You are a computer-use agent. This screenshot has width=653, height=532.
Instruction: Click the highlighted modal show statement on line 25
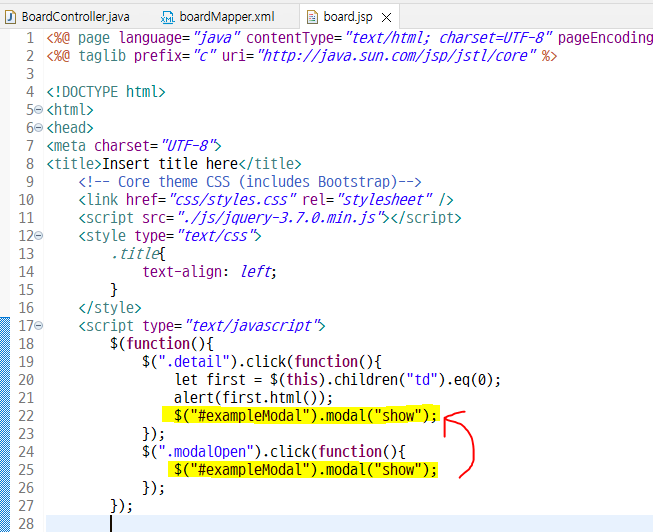[303, 470]
